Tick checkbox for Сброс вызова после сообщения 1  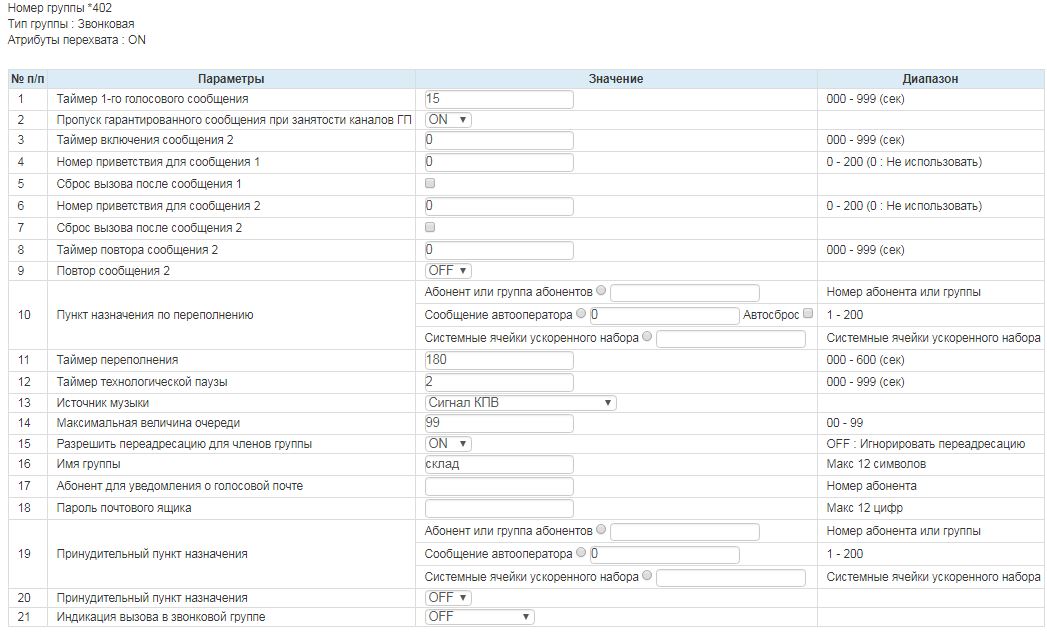coord(430,184)
